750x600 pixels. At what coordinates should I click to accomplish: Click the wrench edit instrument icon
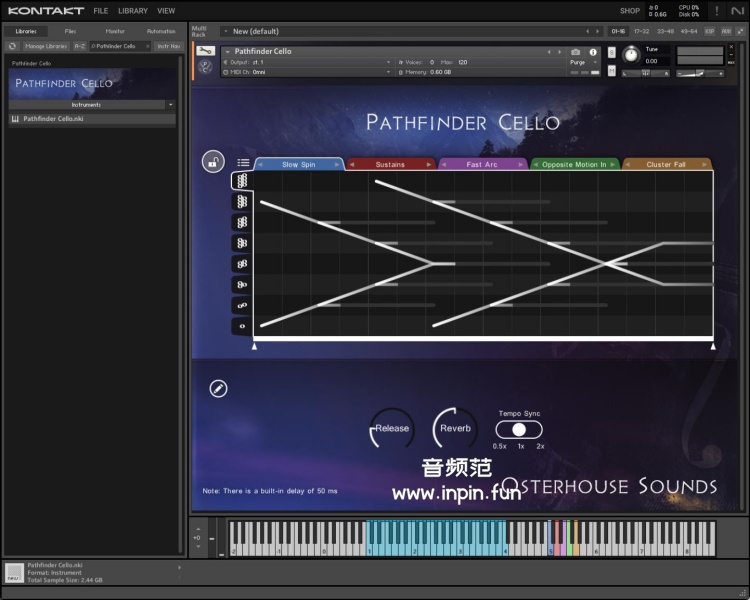(x=206, y=51)
